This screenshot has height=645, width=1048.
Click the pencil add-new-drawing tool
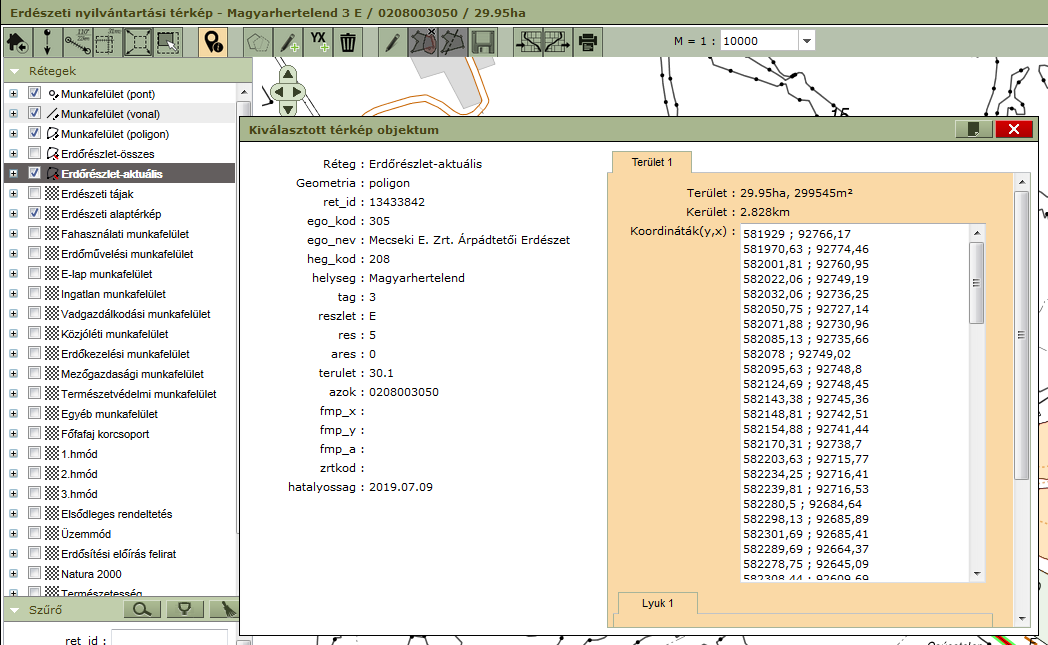pyautogui.click(x=289, y=42)
